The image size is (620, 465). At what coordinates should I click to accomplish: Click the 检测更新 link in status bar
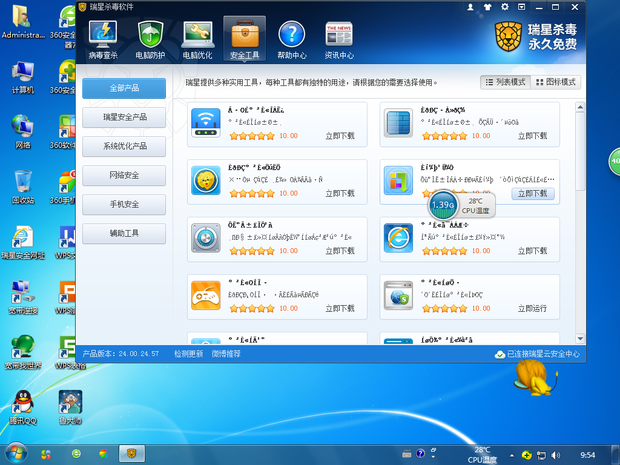(188, 353)
